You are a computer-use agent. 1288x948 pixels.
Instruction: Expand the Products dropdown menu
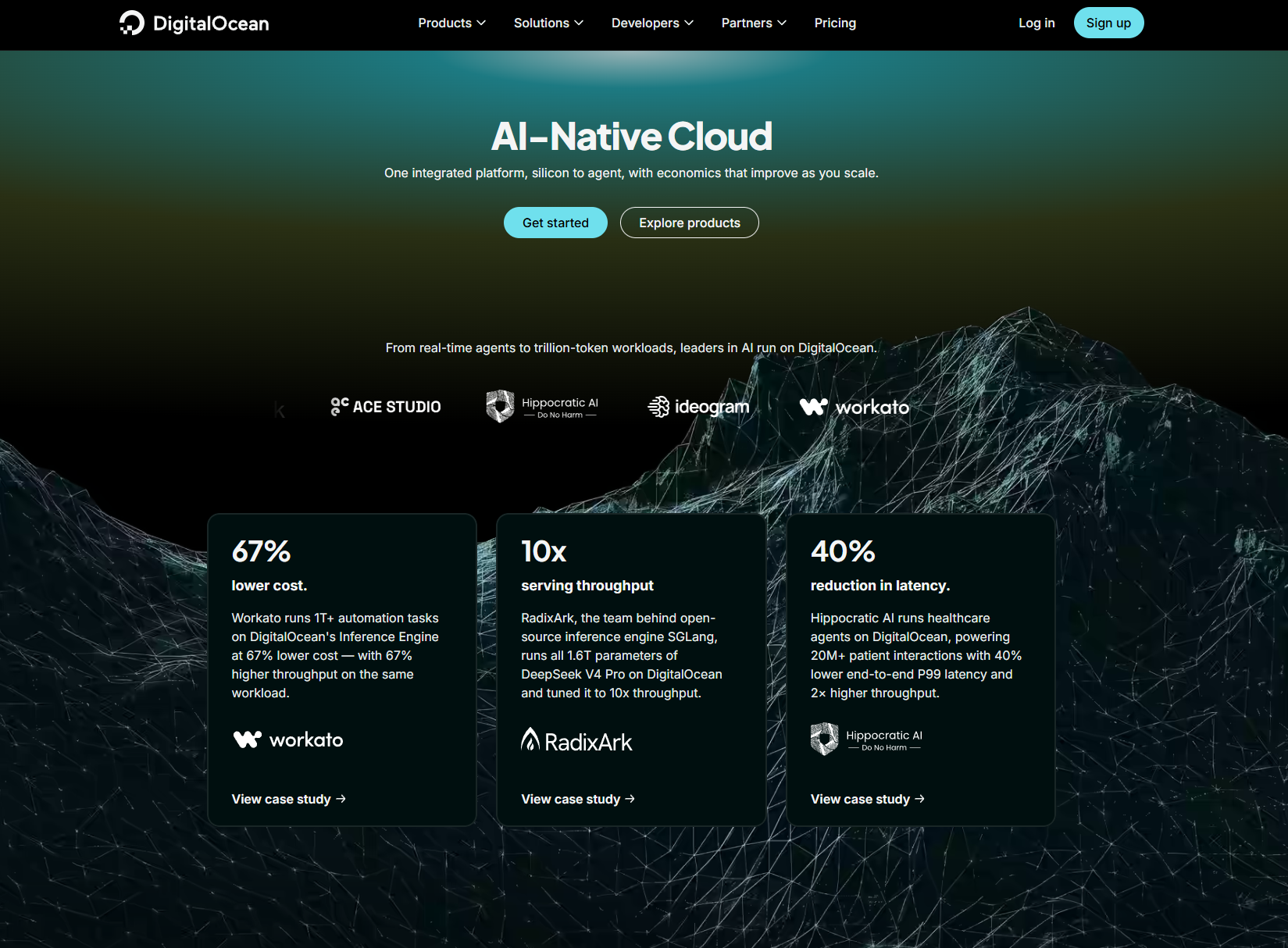tap(451, 23)
